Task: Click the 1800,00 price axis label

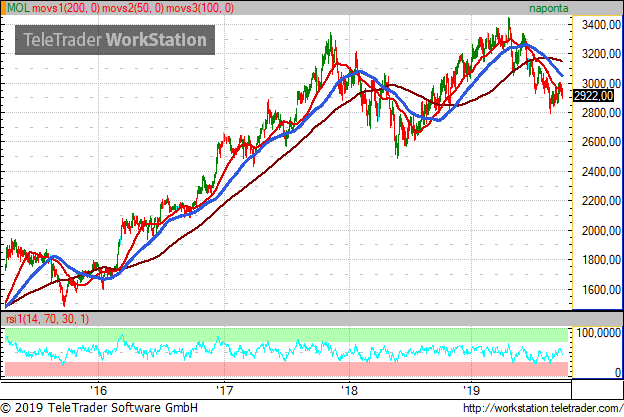Action: (601, 260)
